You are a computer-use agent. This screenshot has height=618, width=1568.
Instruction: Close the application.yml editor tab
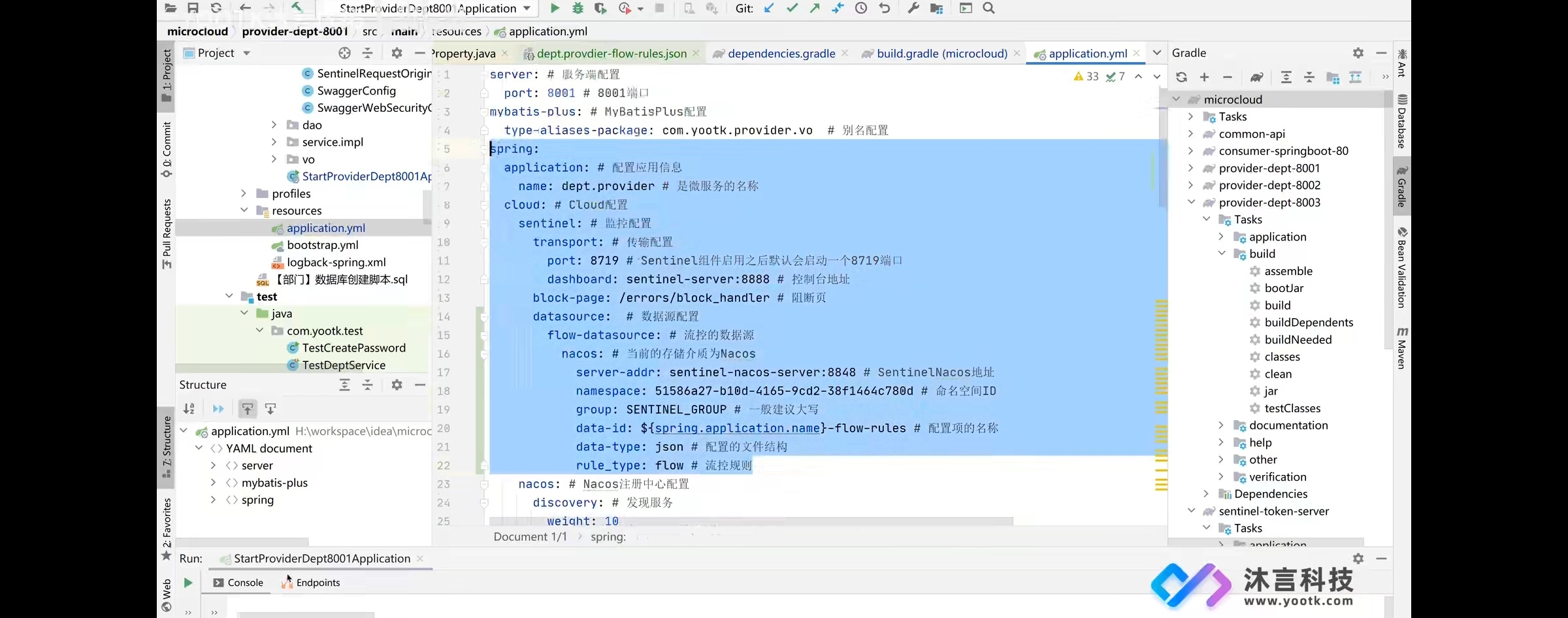[1137, 53]
